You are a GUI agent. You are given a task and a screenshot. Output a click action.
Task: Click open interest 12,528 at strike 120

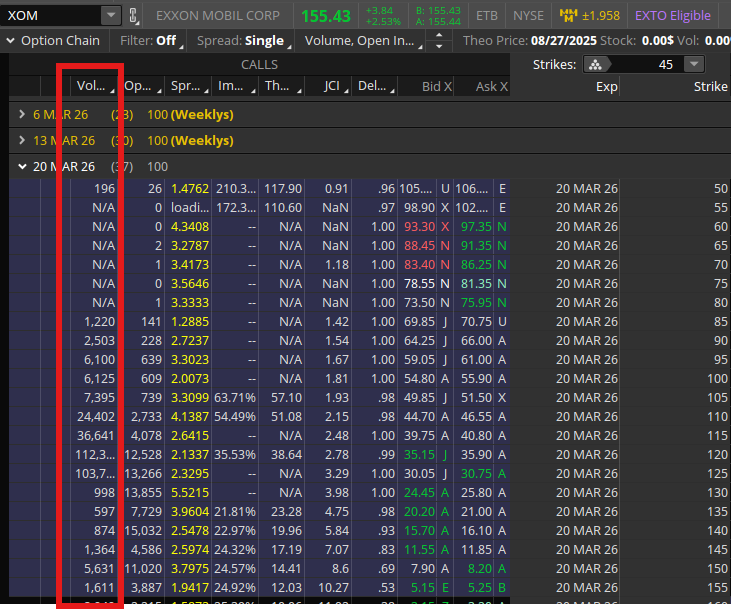pos(143,455)
